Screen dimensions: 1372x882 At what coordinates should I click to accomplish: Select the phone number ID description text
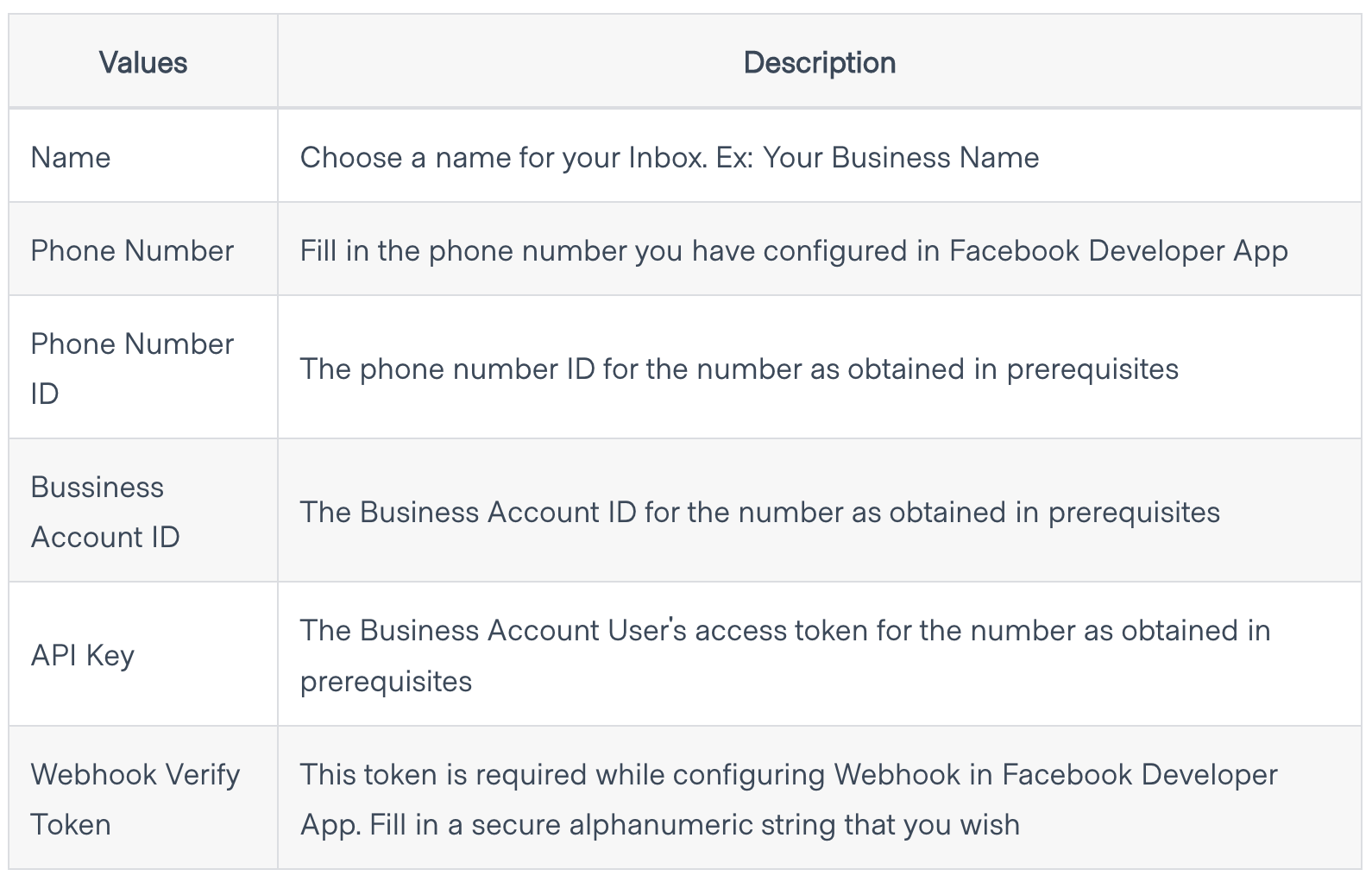click(x=739, y=369)
